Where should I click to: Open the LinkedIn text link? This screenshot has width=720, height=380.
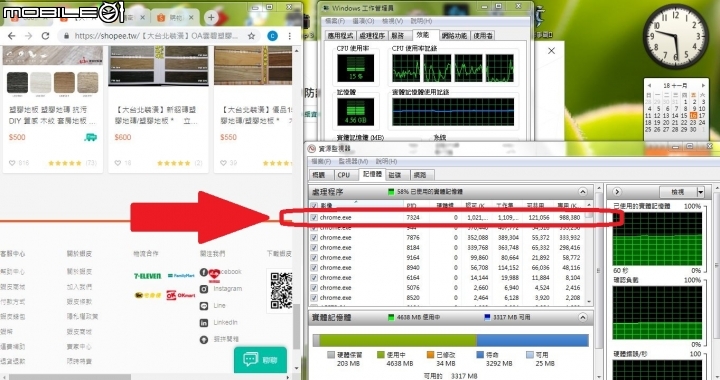coord(225,323)
